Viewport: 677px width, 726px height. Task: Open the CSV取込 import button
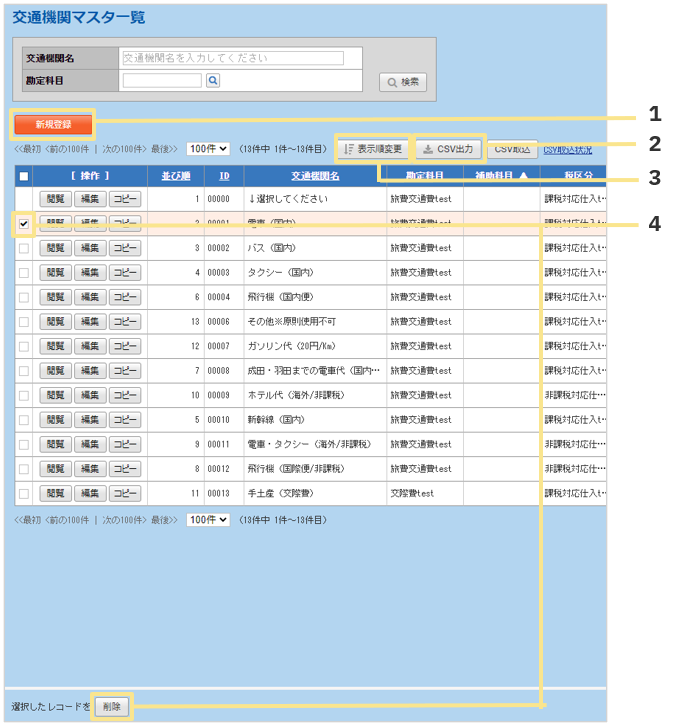point(512,149)
